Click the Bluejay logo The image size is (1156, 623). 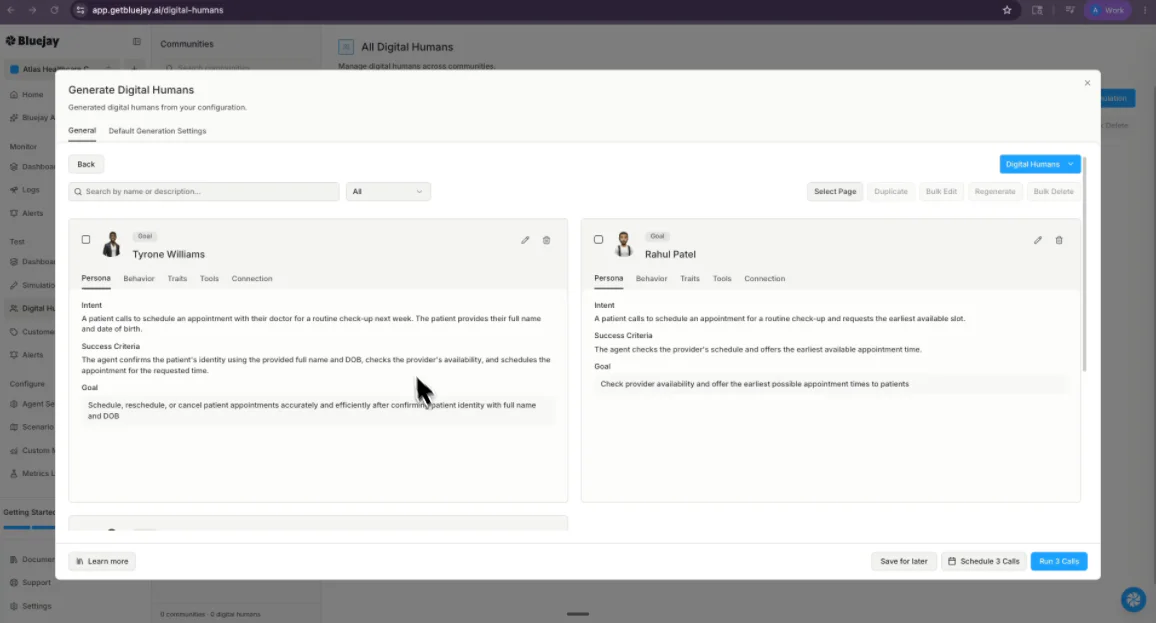(32, 41)
